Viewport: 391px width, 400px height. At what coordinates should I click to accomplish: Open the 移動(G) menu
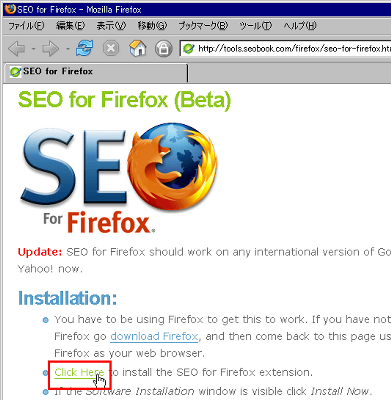[x=152, y=26]
